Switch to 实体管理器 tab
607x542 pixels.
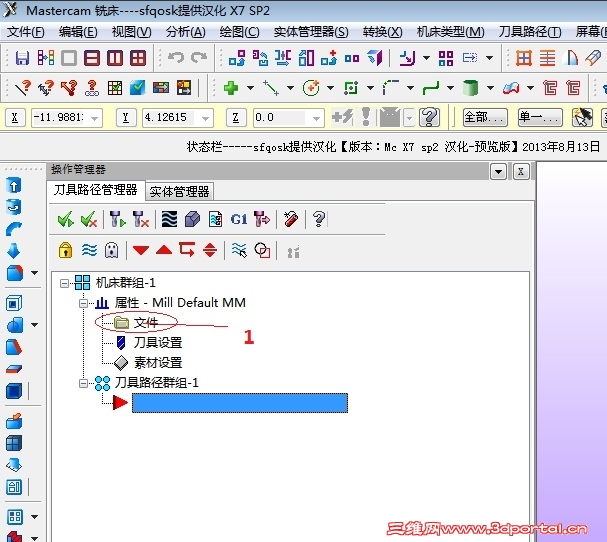click(179, 191)
